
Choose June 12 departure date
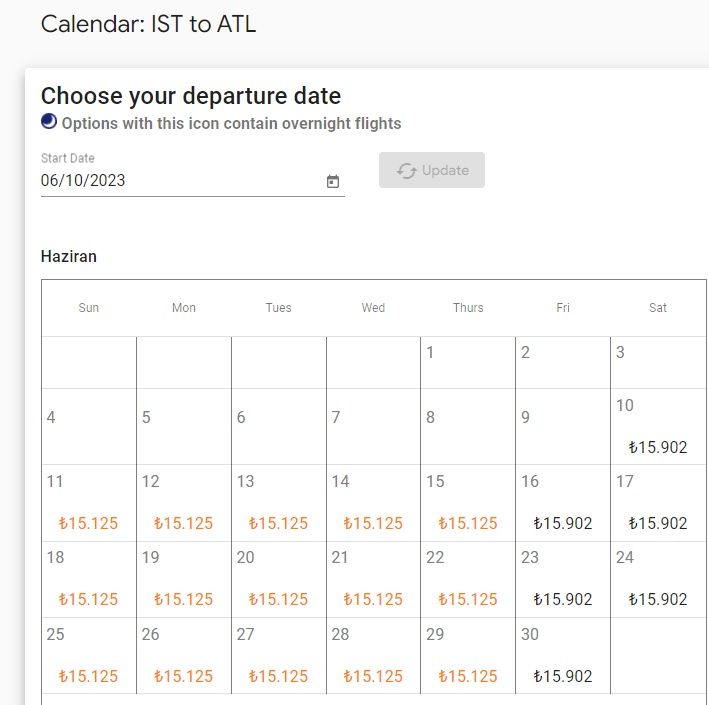point(184,503)
